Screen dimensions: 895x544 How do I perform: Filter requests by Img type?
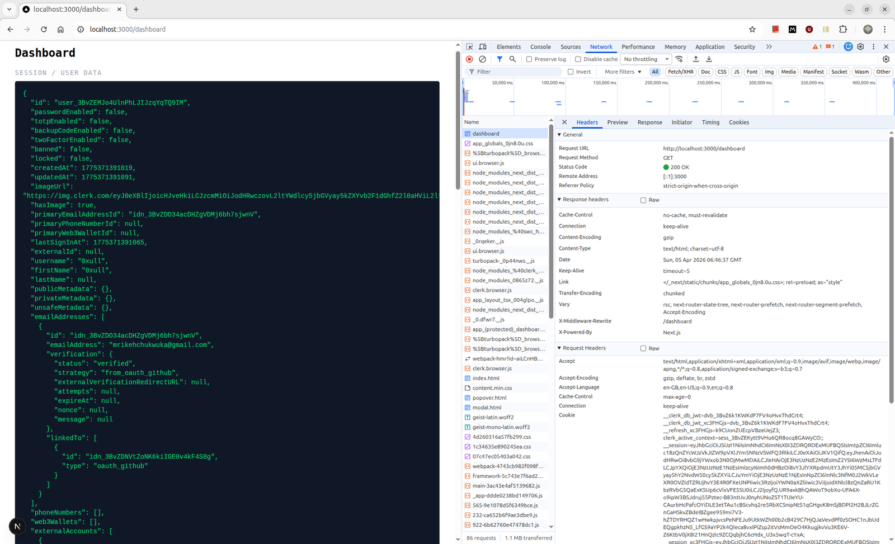[x=769, y=72]
